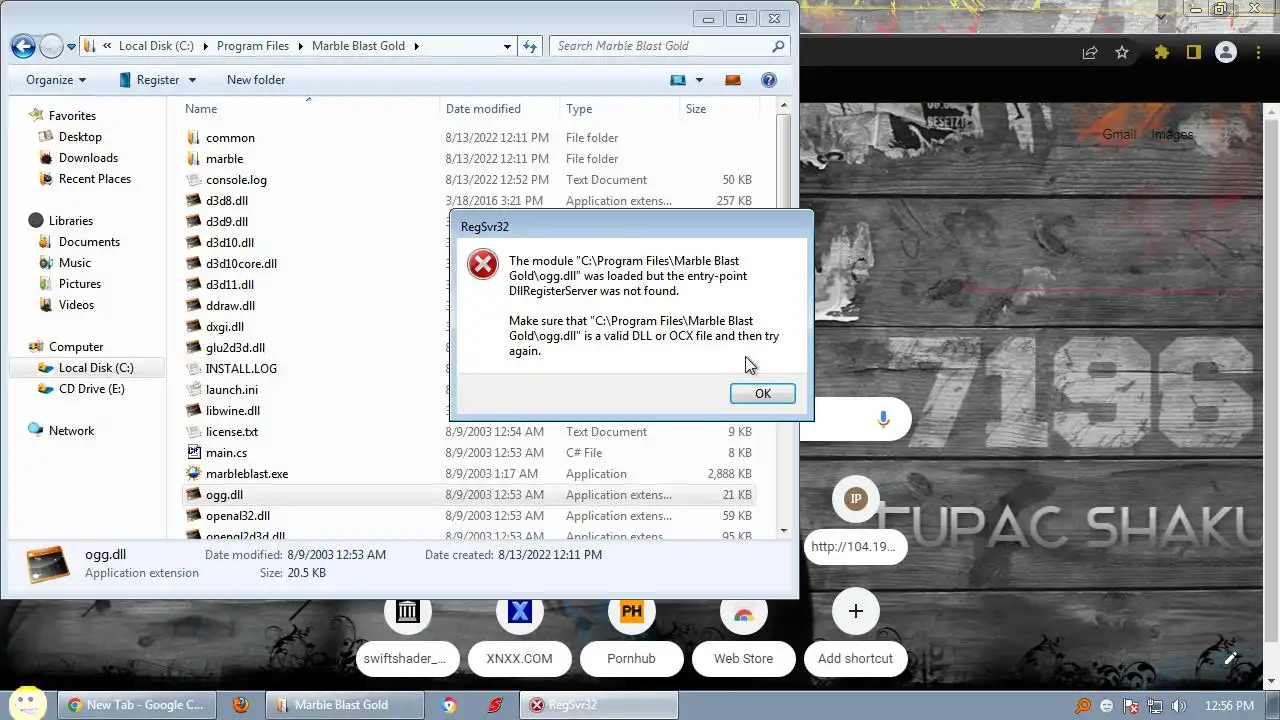This screenshot has width=1280, height=720.
Task: Open view options dropdown arrow
Action: (x=699, y=80)
